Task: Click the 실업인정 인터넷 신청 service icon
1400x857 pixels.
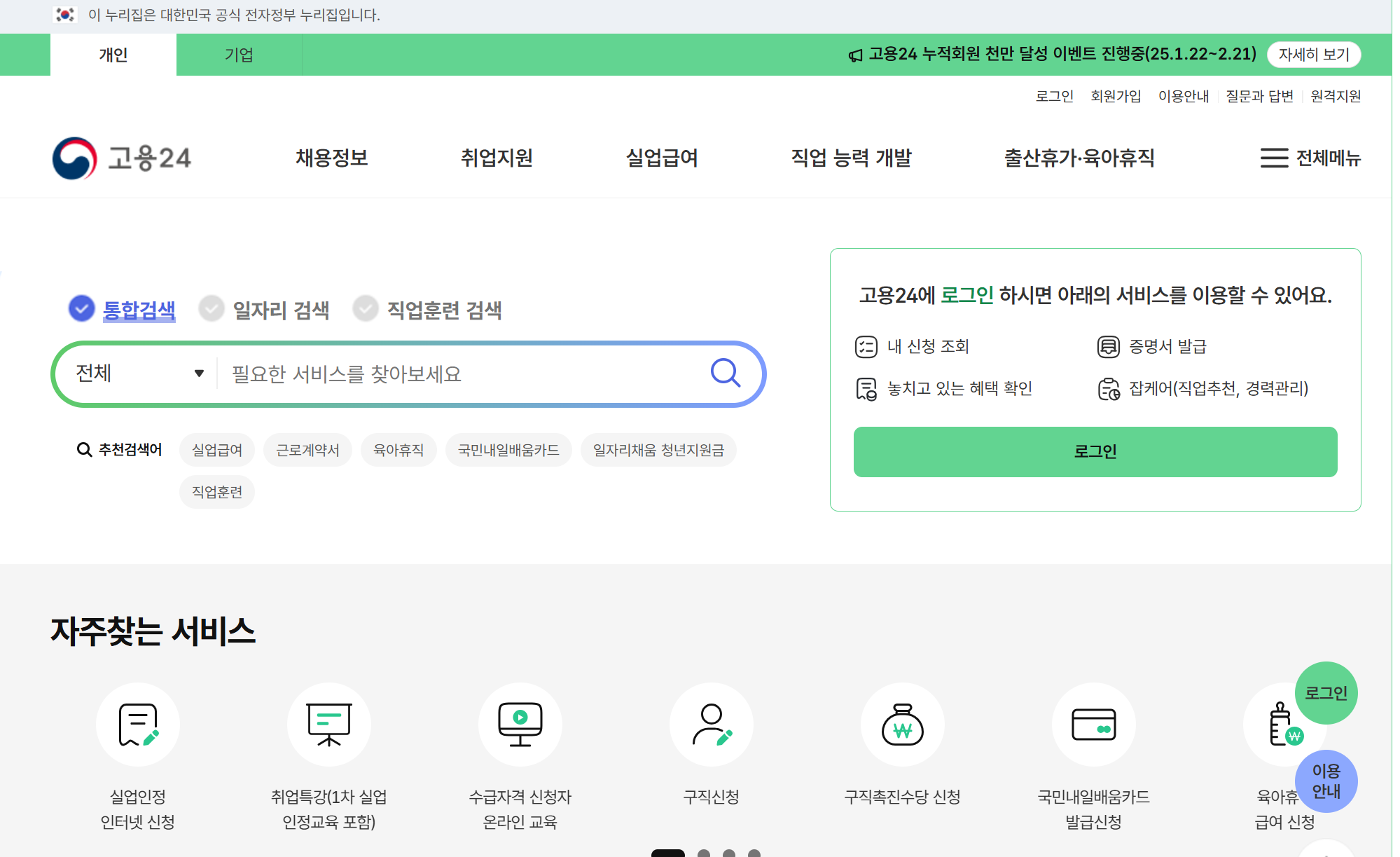Action: click(138, 725)
